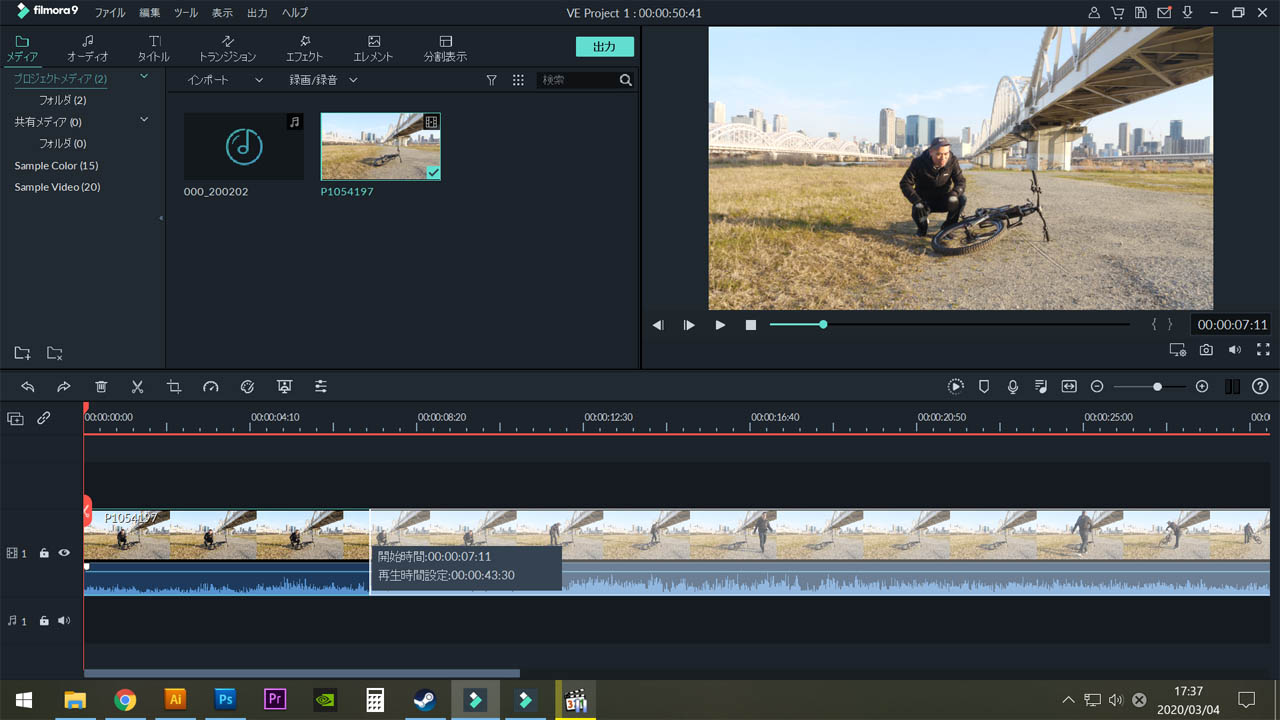The image size is (1280, 720).
Task: Open the filter icon in media library
Action: pyautogui.click(x=491, y=80)
